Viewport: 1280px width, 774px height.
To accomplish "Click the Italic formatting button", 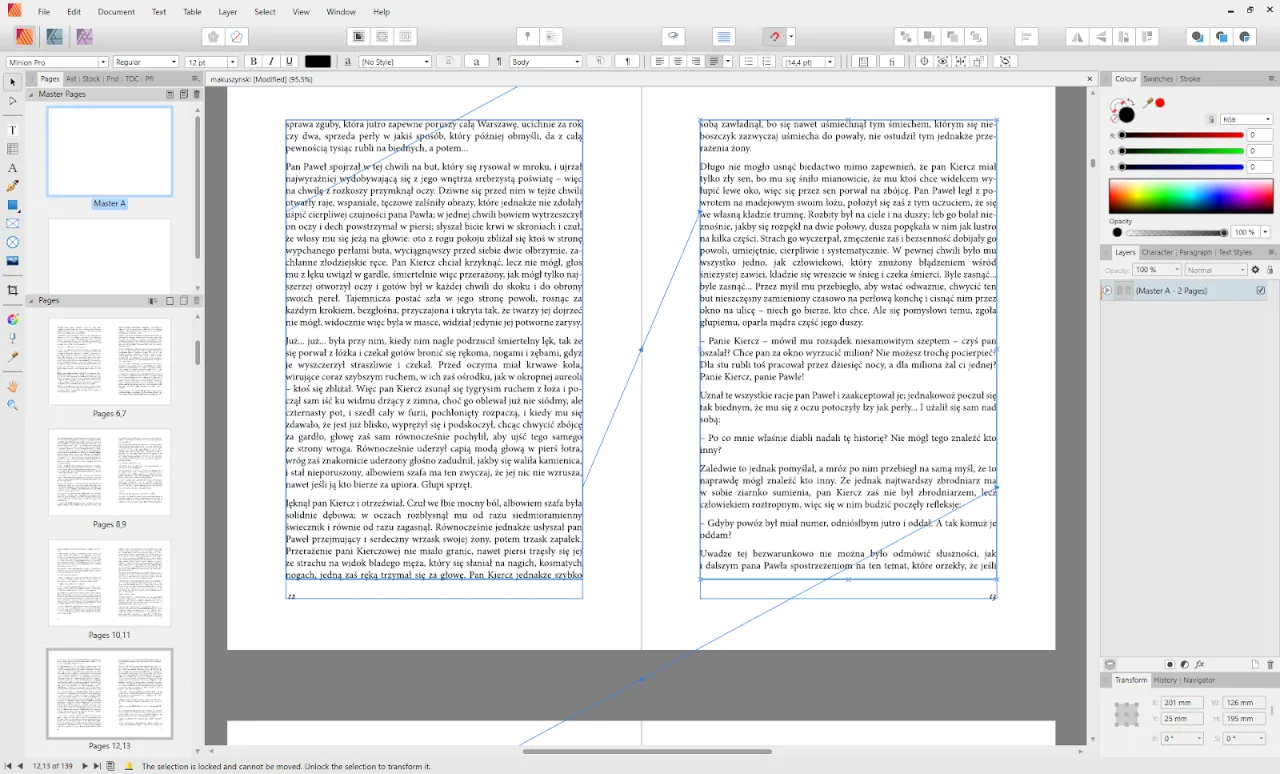I will (271, 62).
